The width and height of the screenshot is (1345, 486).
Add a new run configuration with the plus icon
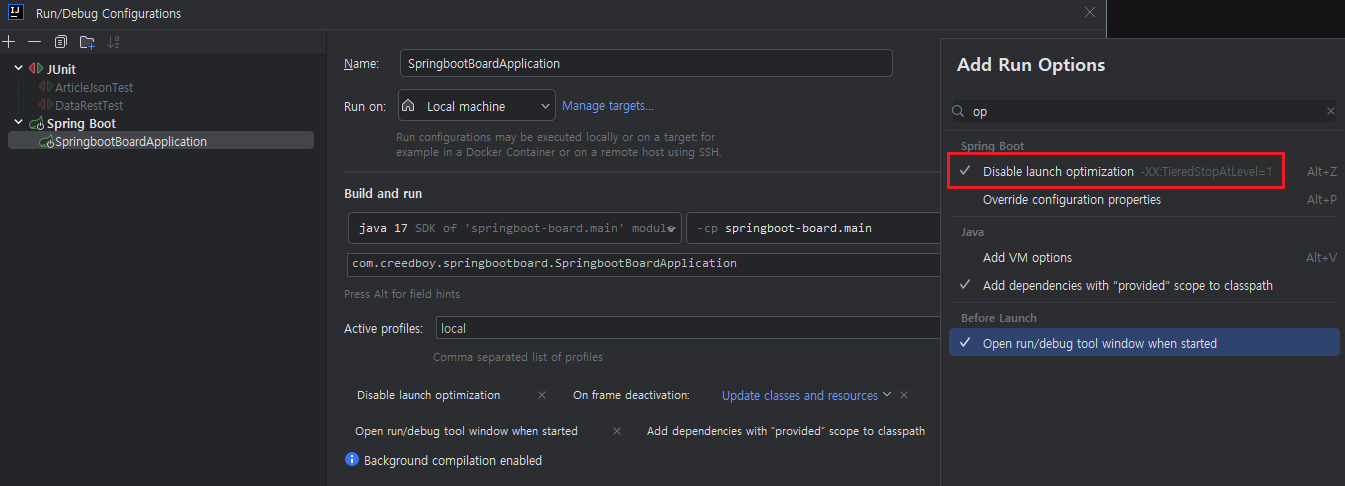(9, 42)
